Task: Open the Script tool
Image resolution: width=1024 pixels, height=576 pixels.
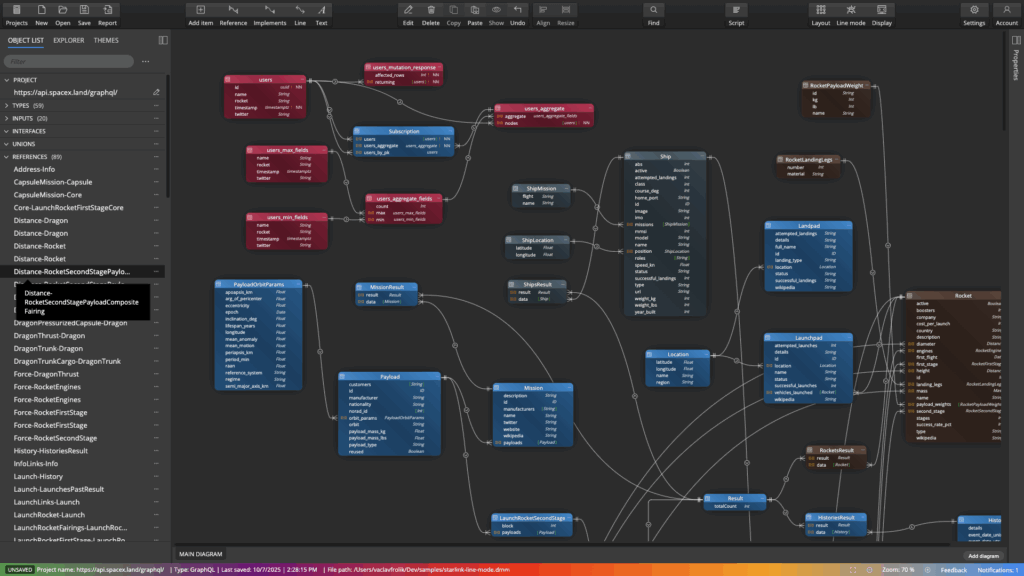Action: [736, 13]
